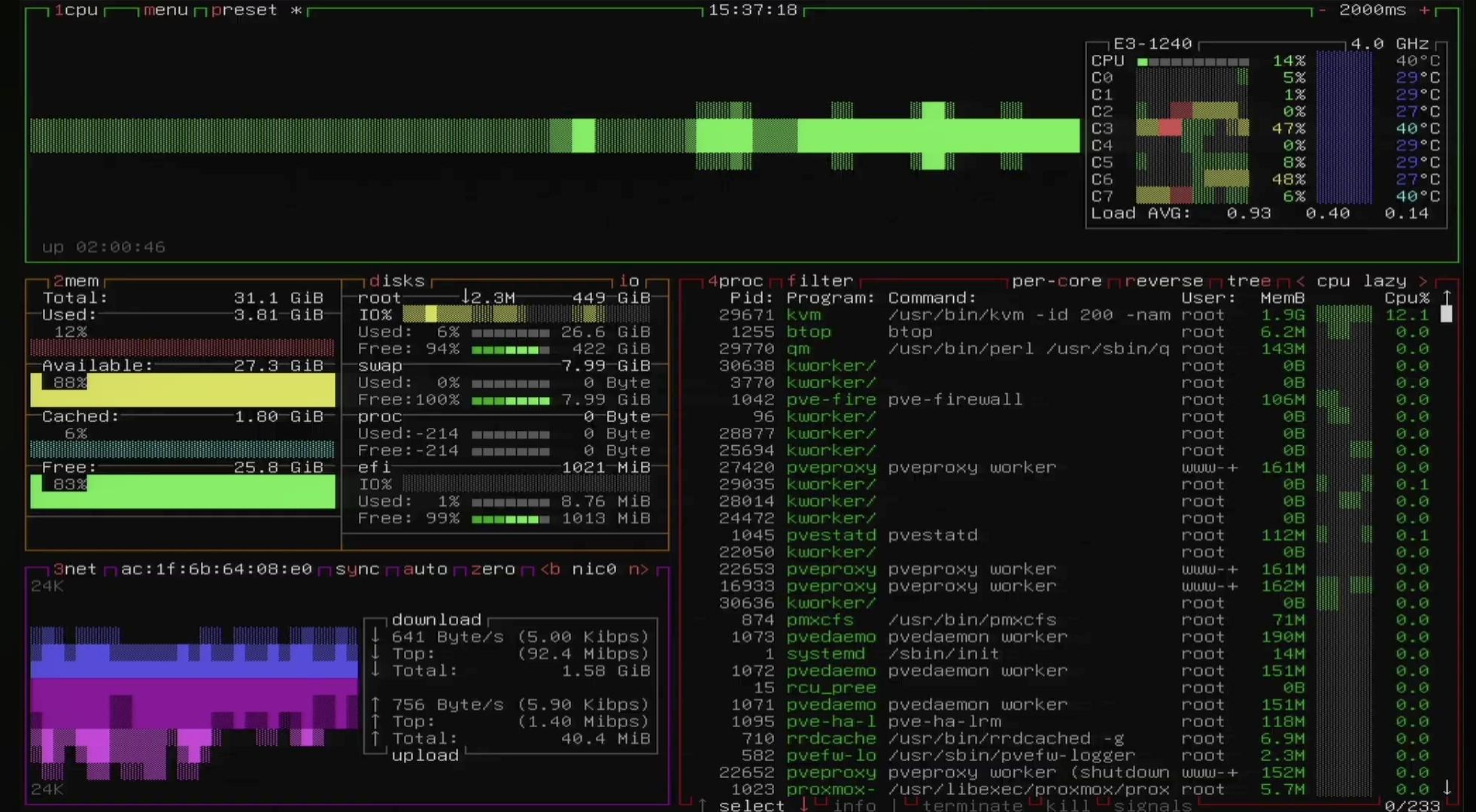Cycle the preset selector
1476x812 pixels.
pyautogui.click(x=244, y=11)
